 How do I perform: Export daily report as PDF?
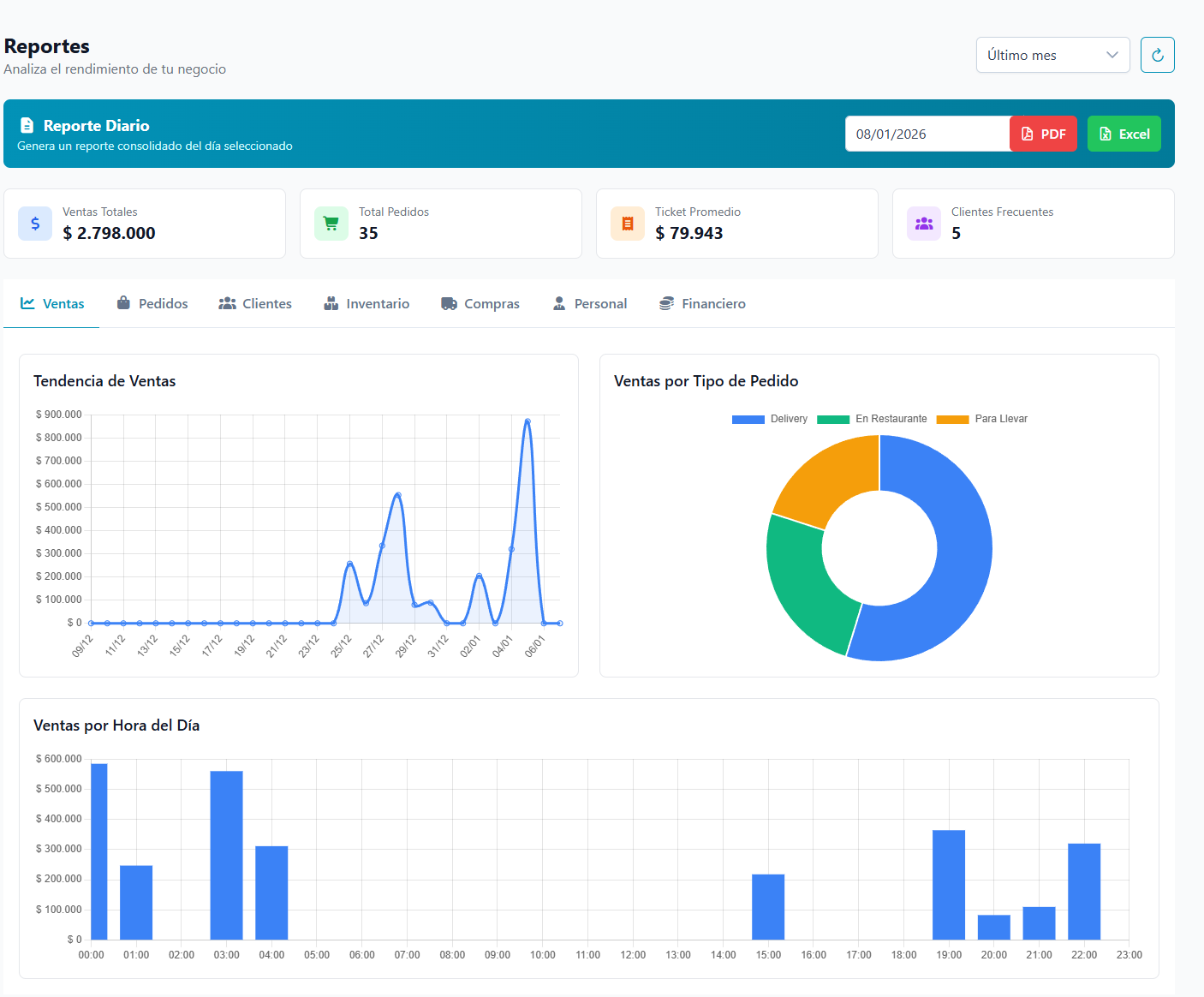tap(1043, 134)
